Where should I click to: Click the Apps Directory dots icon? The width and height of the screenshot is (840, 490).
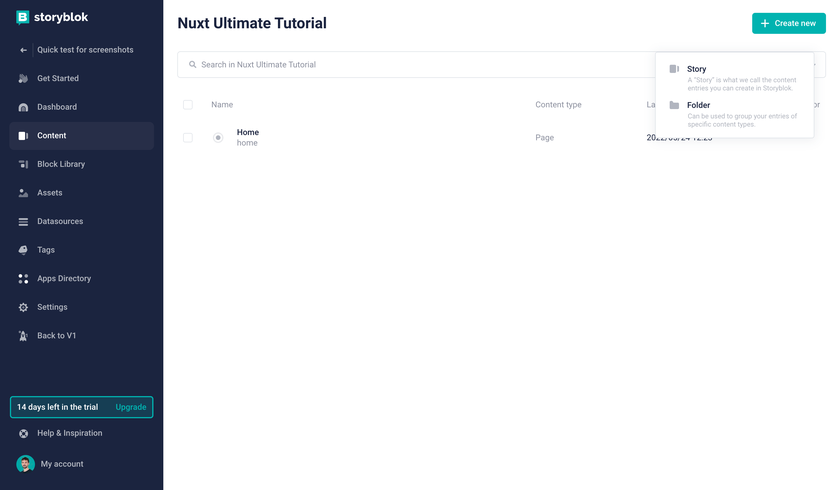tap(23, 278)
